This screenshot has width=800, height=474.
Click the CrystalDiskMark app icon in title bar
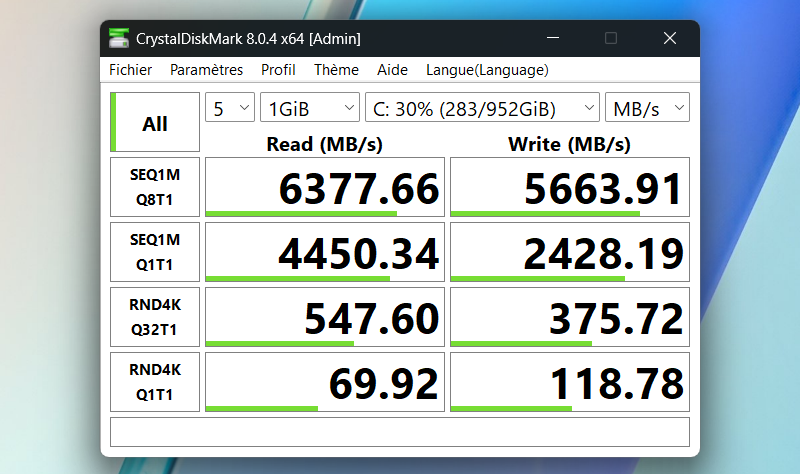tap(119, 39)
